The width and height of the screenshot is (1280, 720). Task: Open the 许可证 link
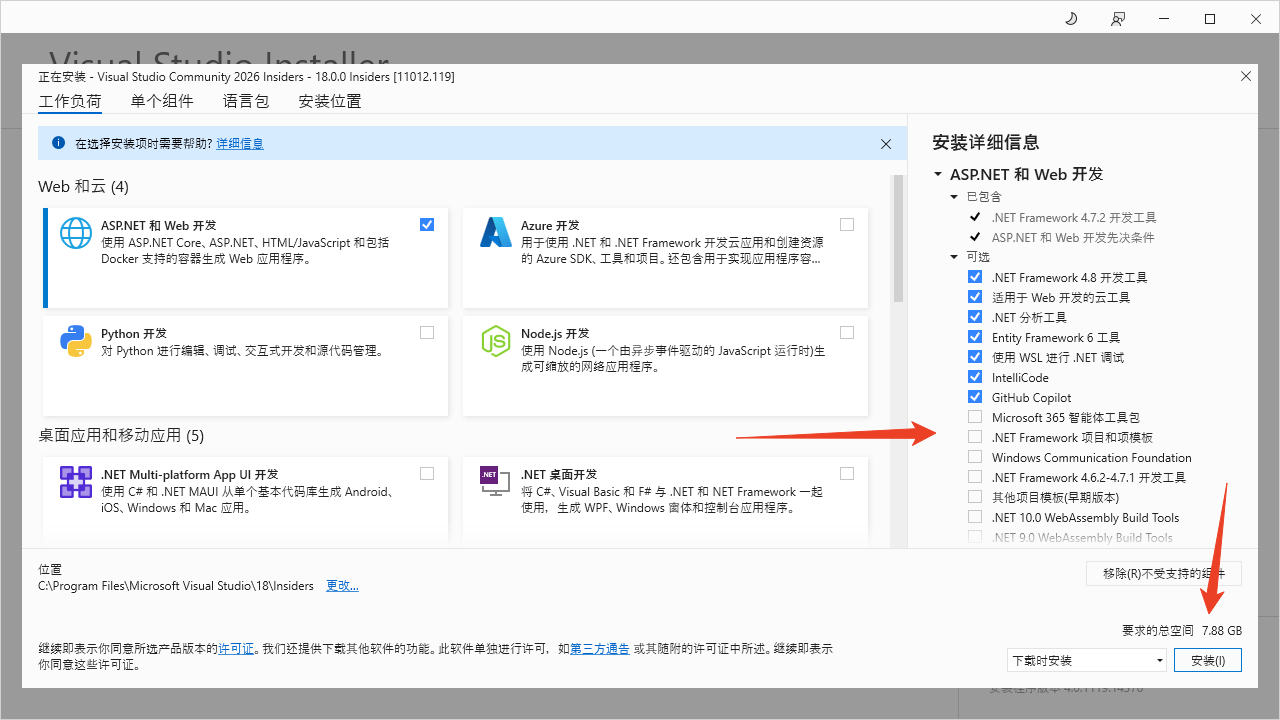(236, 649)
